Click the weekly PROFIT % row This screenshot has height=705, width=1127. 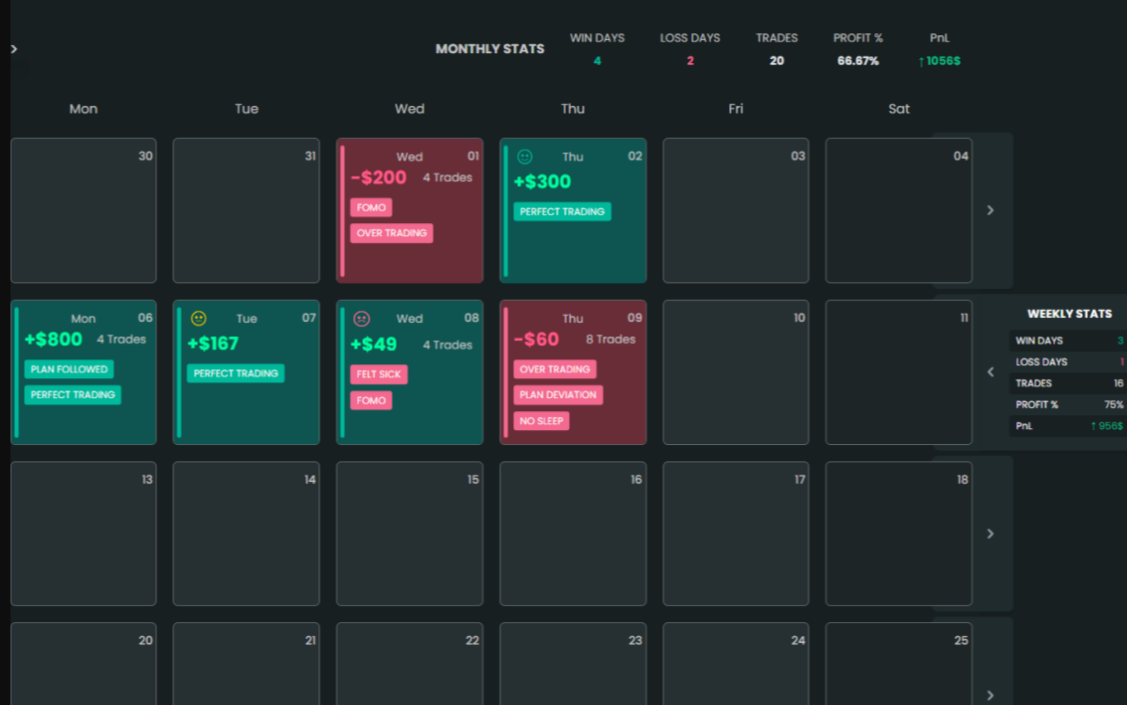coord(1068,405)
